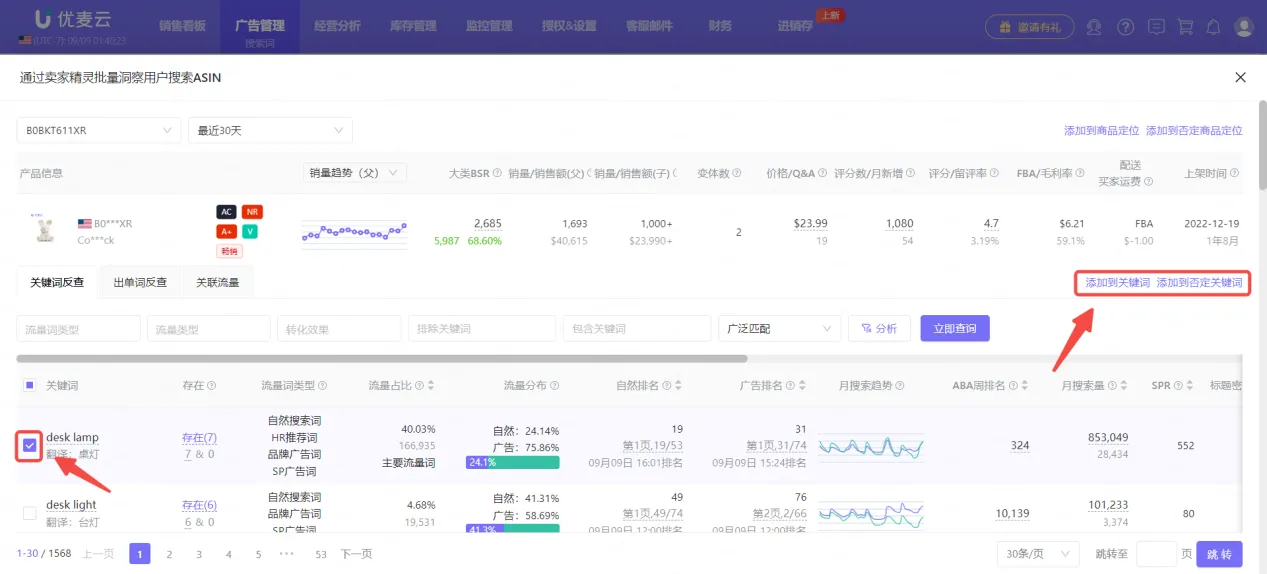Open 财务 in top navigation
1267x574 pixels.
coord(720,25)
